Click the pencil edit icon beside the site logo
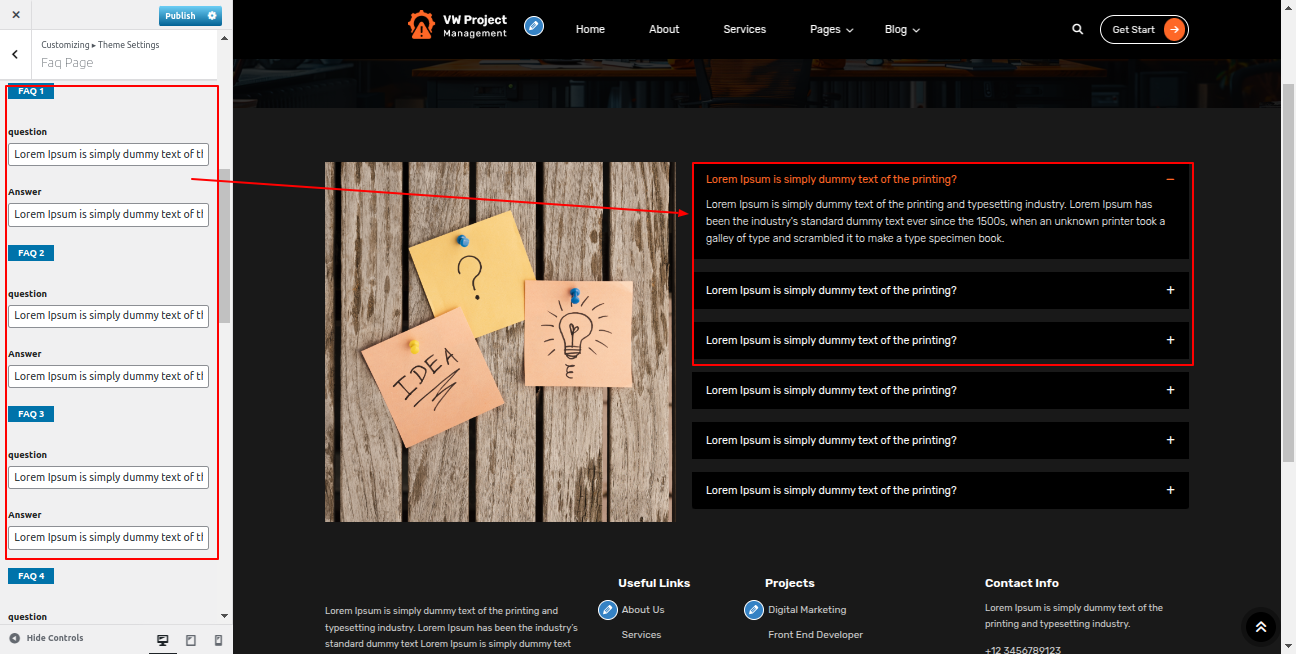The height and width of the screenshot is (654, 1296). click(x=534, y=26)
